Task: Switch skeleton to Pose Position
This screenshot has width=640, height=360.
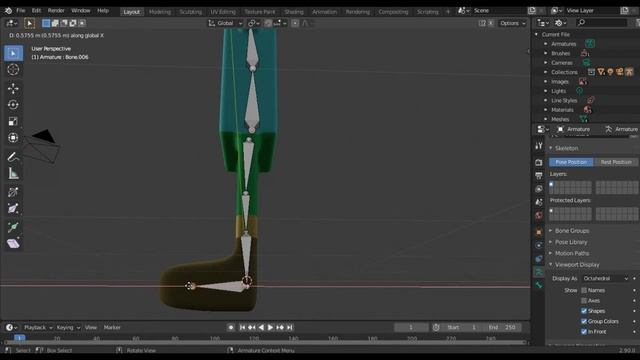Action: (x=571, y=162)
